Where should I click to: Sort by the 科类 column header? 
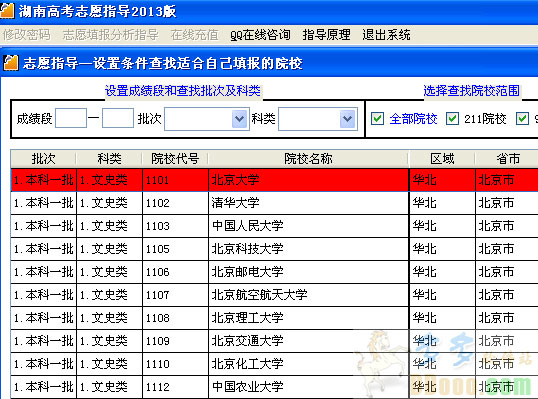(109, 159)
